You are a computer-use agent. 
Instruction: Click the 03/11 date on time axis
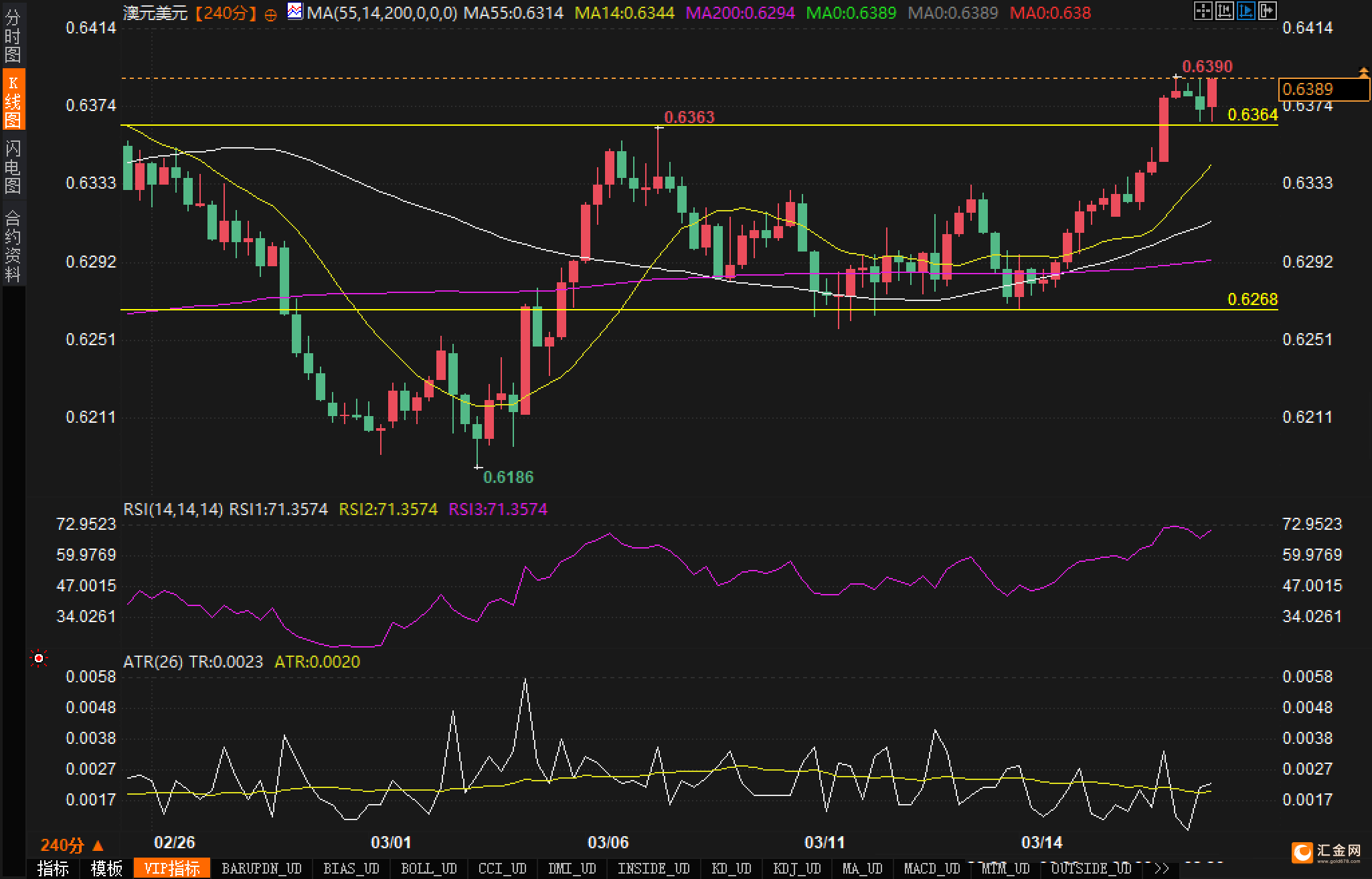[825, 842]
